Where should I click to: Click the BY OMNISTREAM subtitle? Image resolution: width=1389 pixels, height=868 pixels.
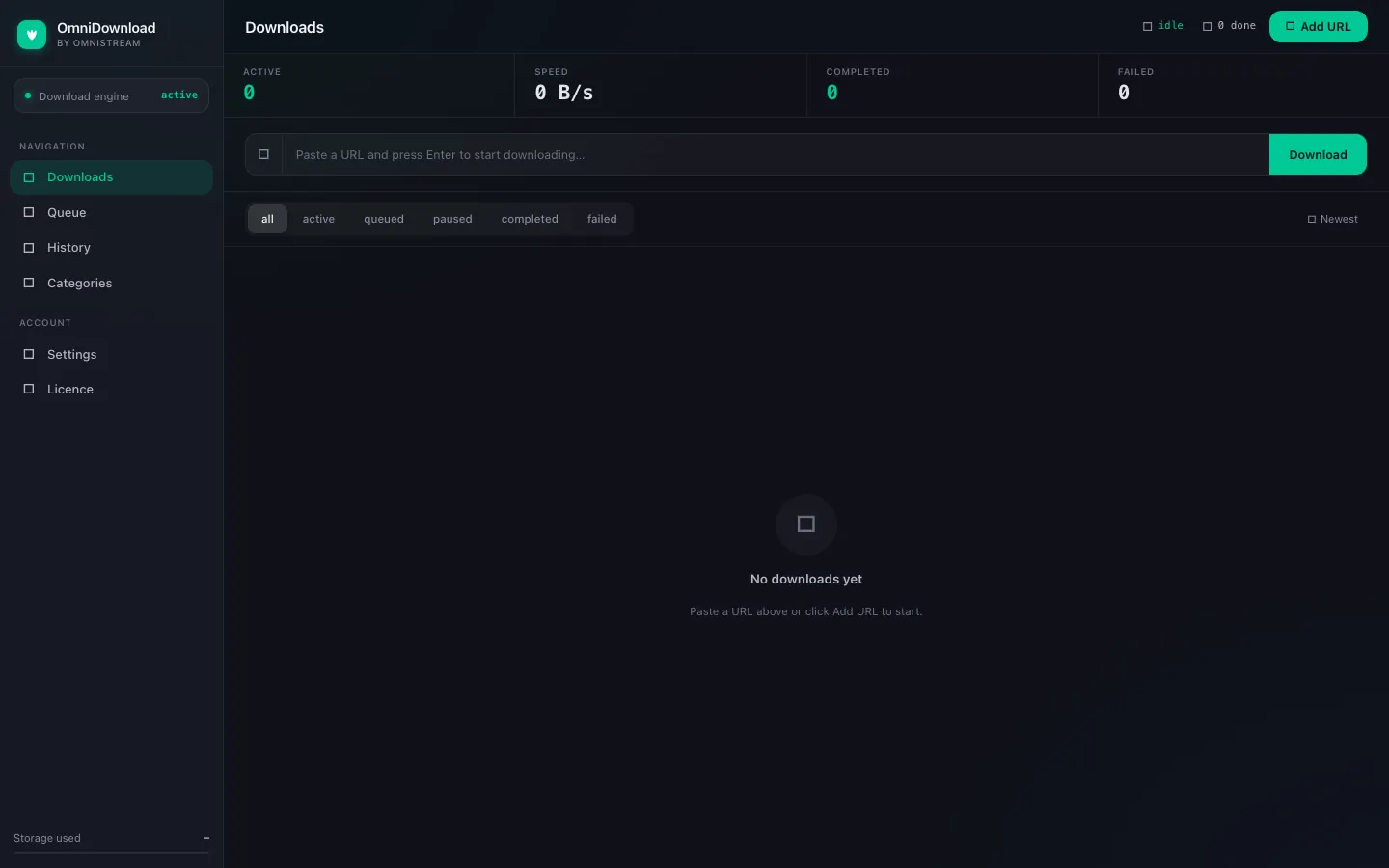(98, 43)
